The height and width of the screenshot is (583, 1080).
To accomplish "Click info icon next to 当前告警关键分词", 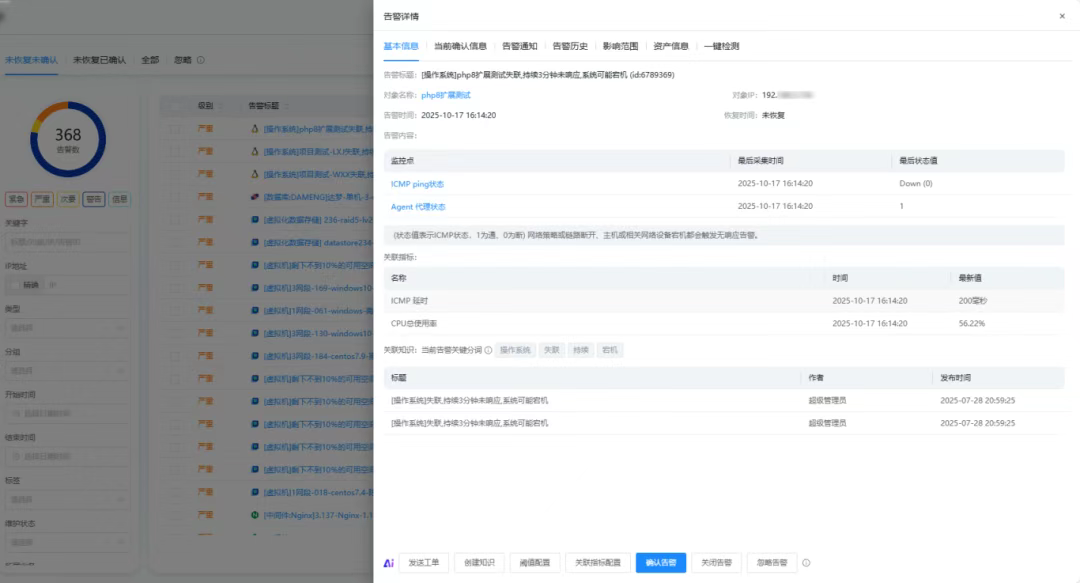I will point(488,350).
